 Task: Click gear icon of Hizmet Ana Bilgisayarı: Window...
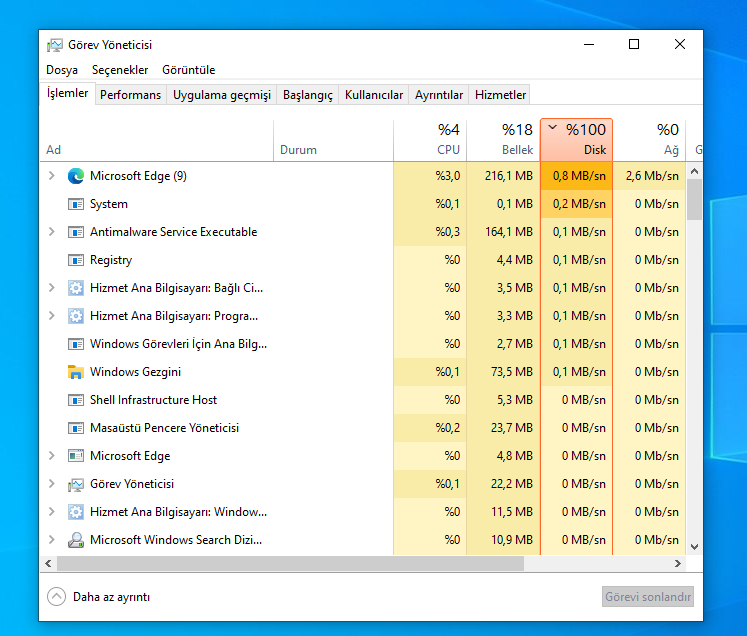click(76, 512)
